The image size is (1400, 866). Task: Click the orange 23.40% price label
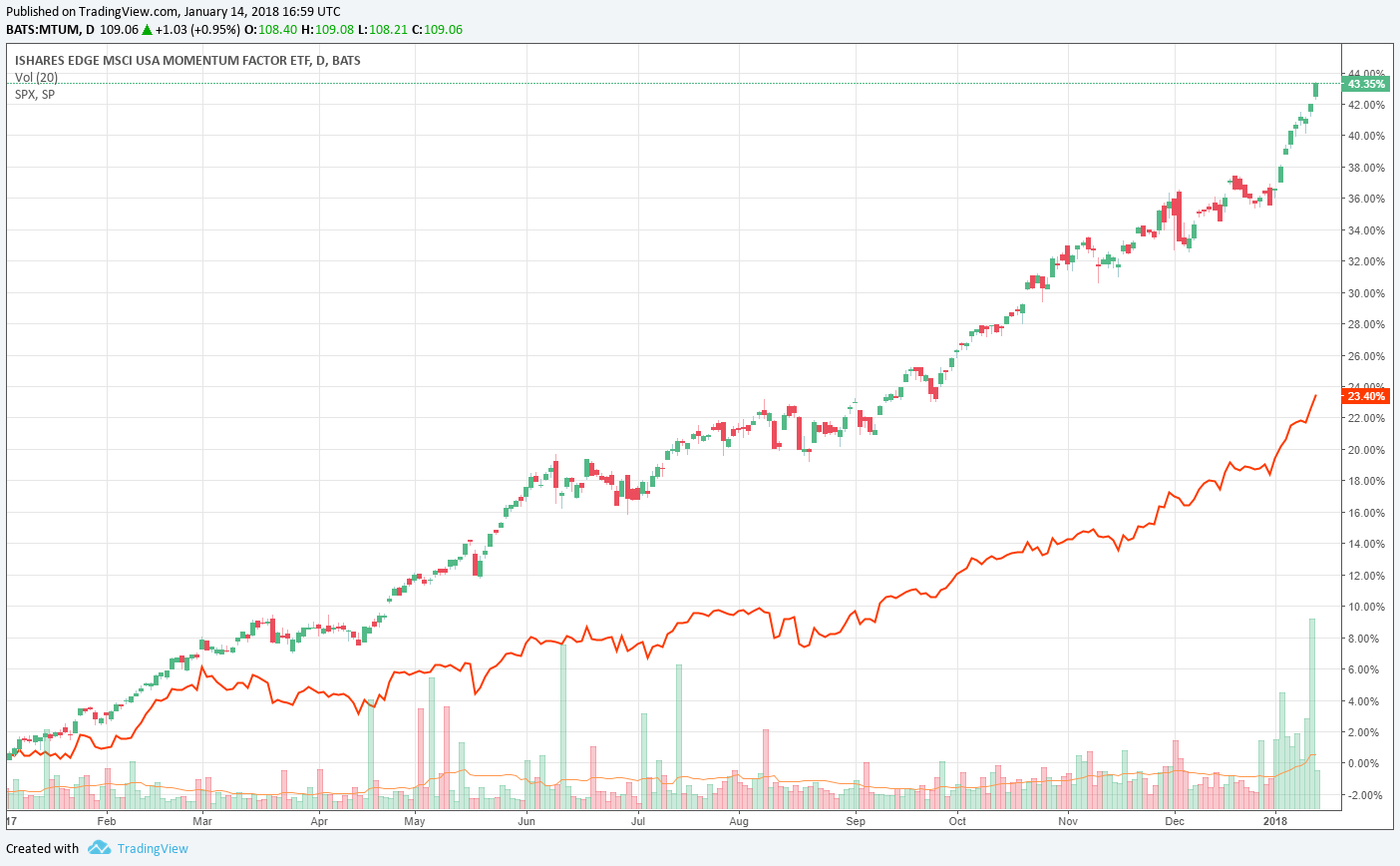[x=1365, y=396]
